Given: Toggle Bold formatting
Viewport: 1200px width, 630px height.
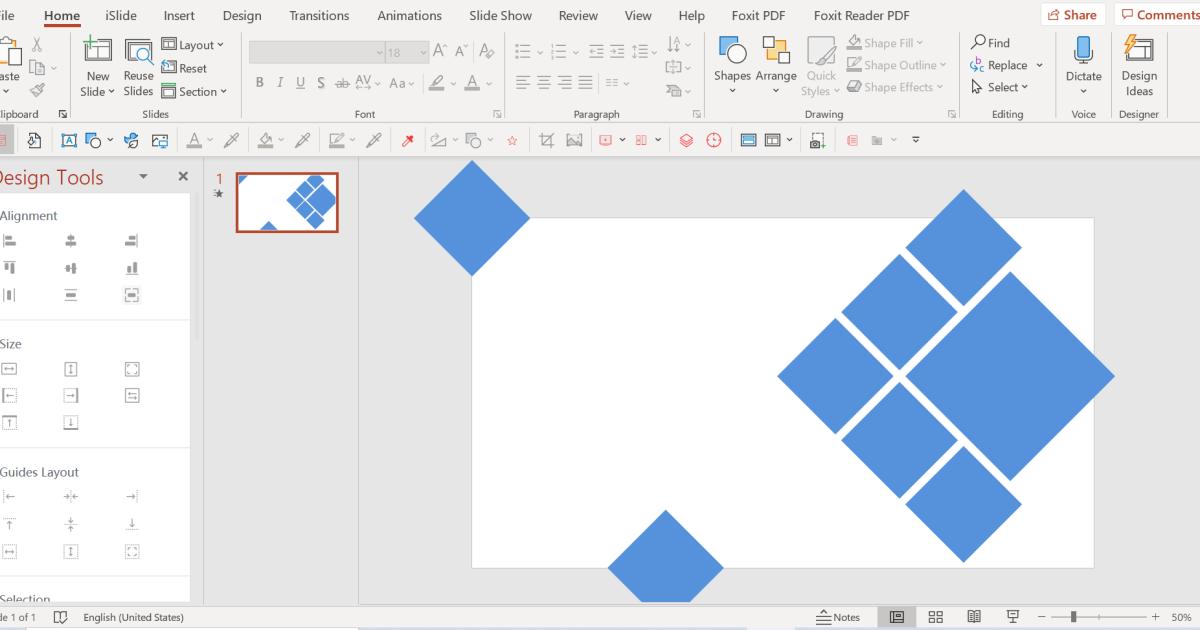Looking at the screenshot, I should pos(260,83).
